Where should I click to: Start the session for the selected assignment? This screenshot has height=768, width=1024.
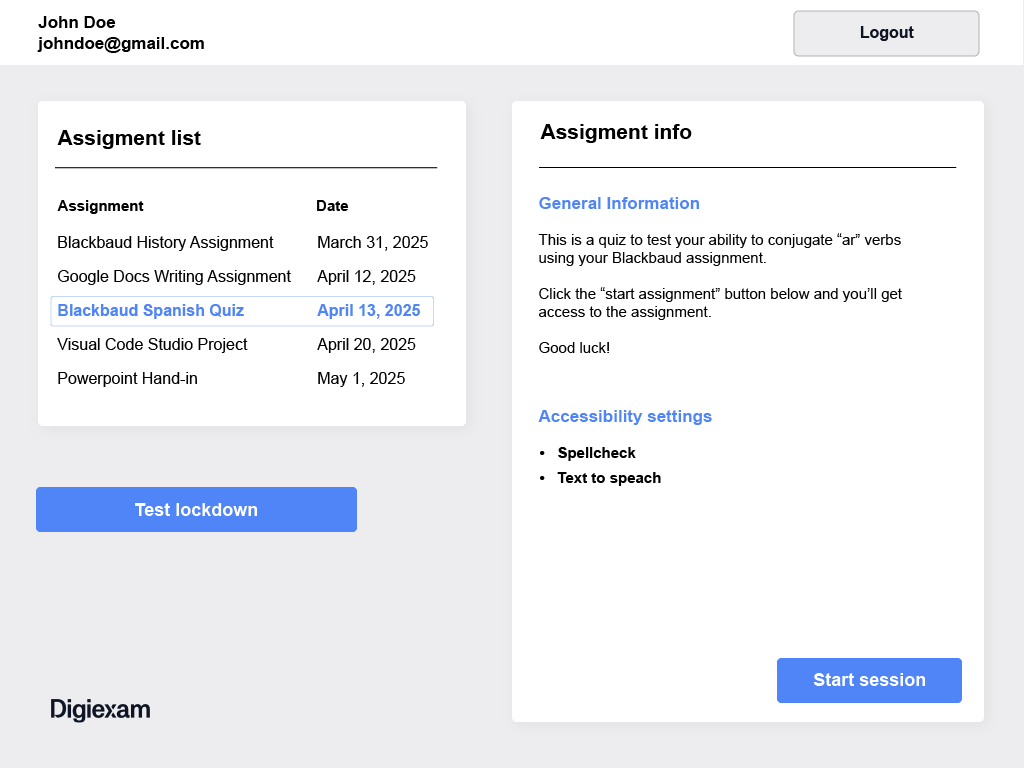[869, 680]
